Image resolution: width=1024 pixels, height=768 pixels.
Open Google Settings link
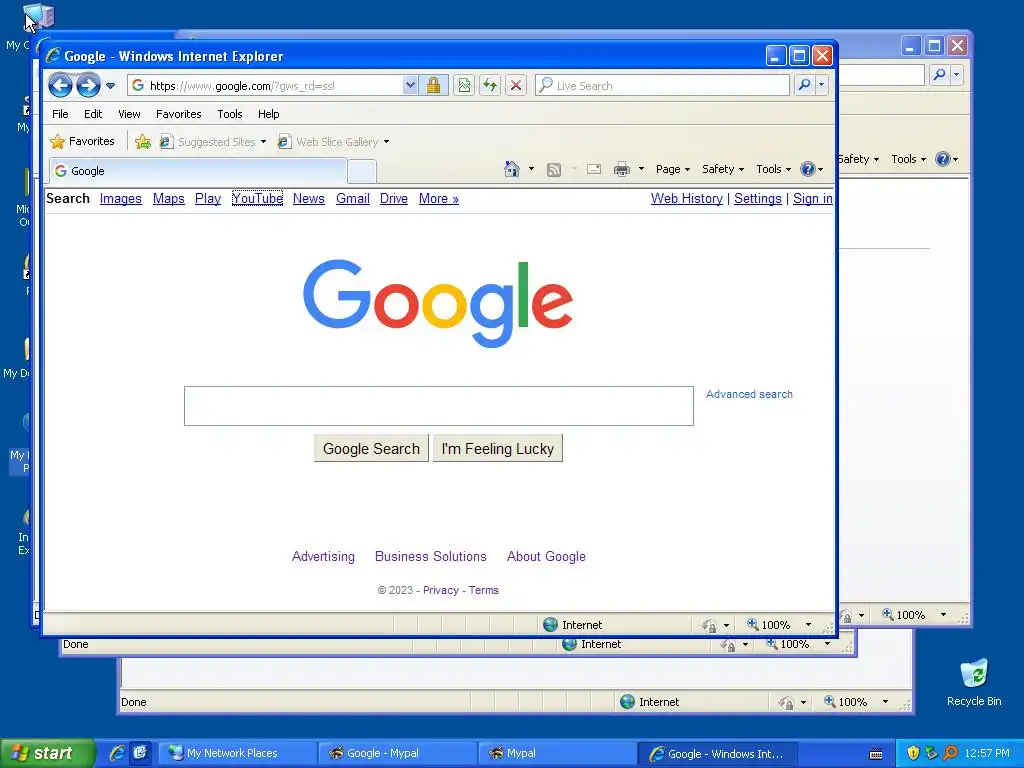point(758,199)
